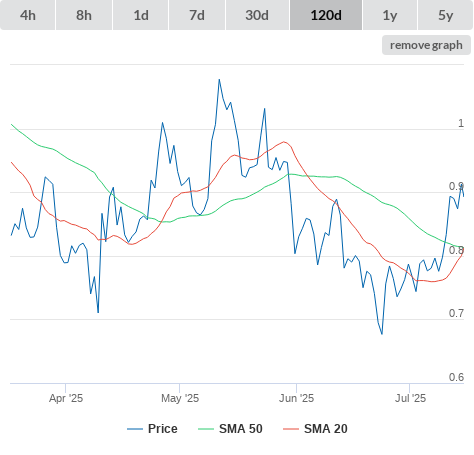Click the green SMA 50 legend marker

[206, 429]
